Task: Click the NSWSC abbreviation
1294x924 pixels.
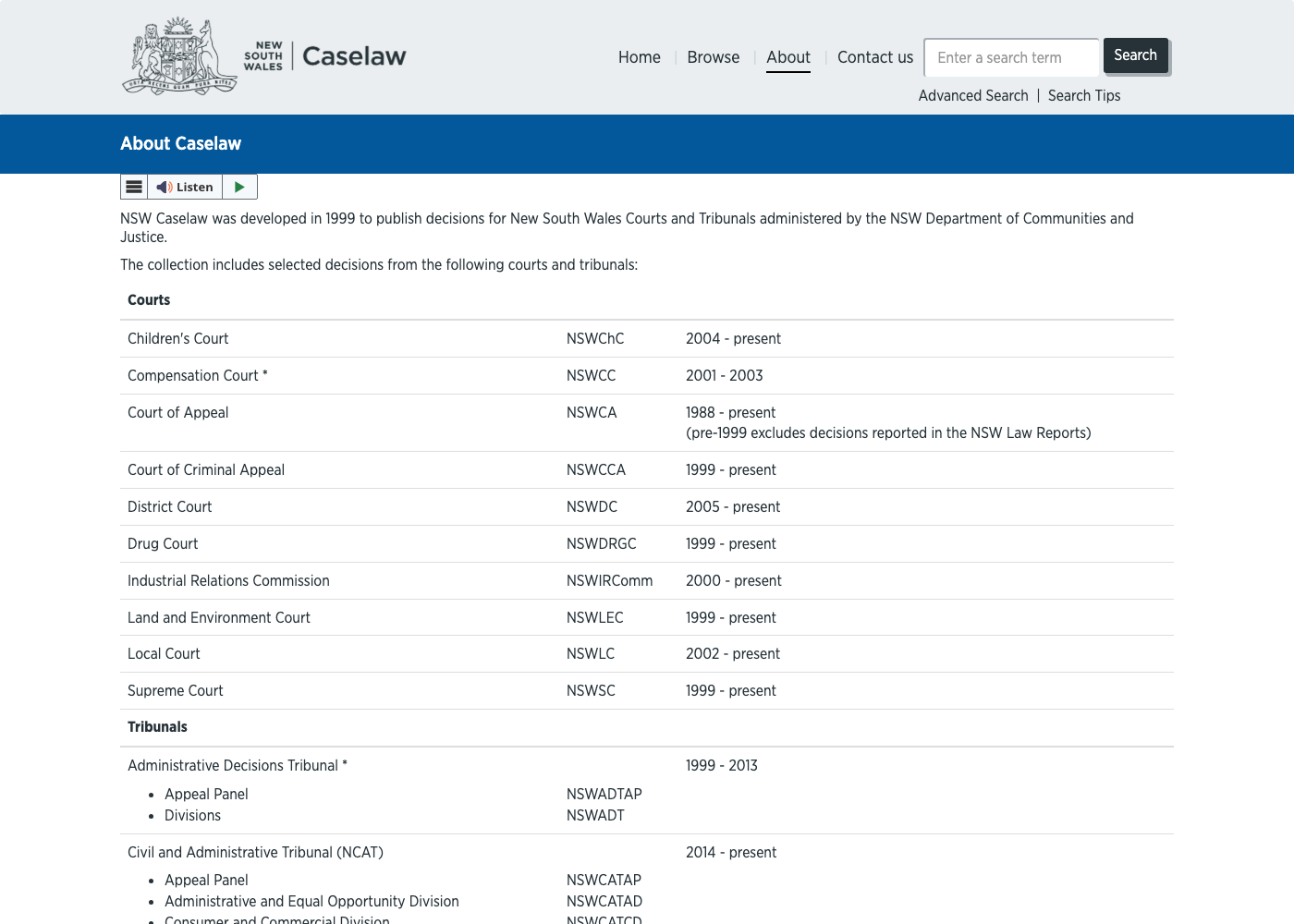Action: 592,691
